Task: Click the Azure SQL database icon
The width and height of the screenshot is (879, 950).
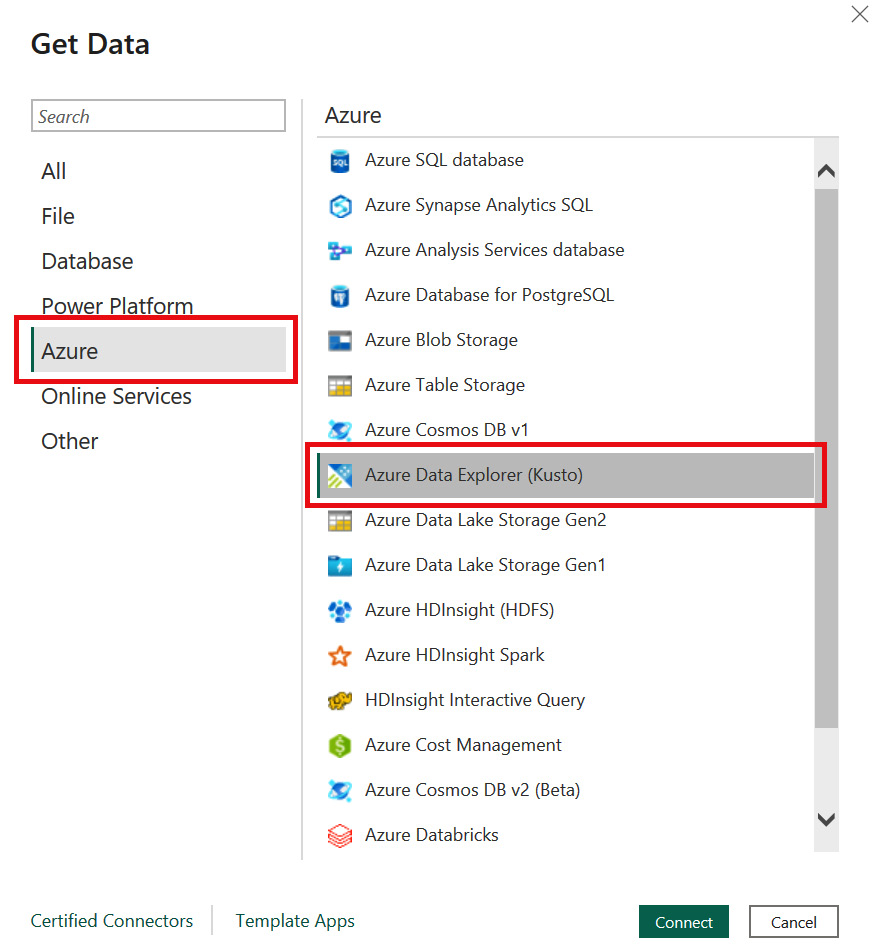Action: click(x=340, y=161)
